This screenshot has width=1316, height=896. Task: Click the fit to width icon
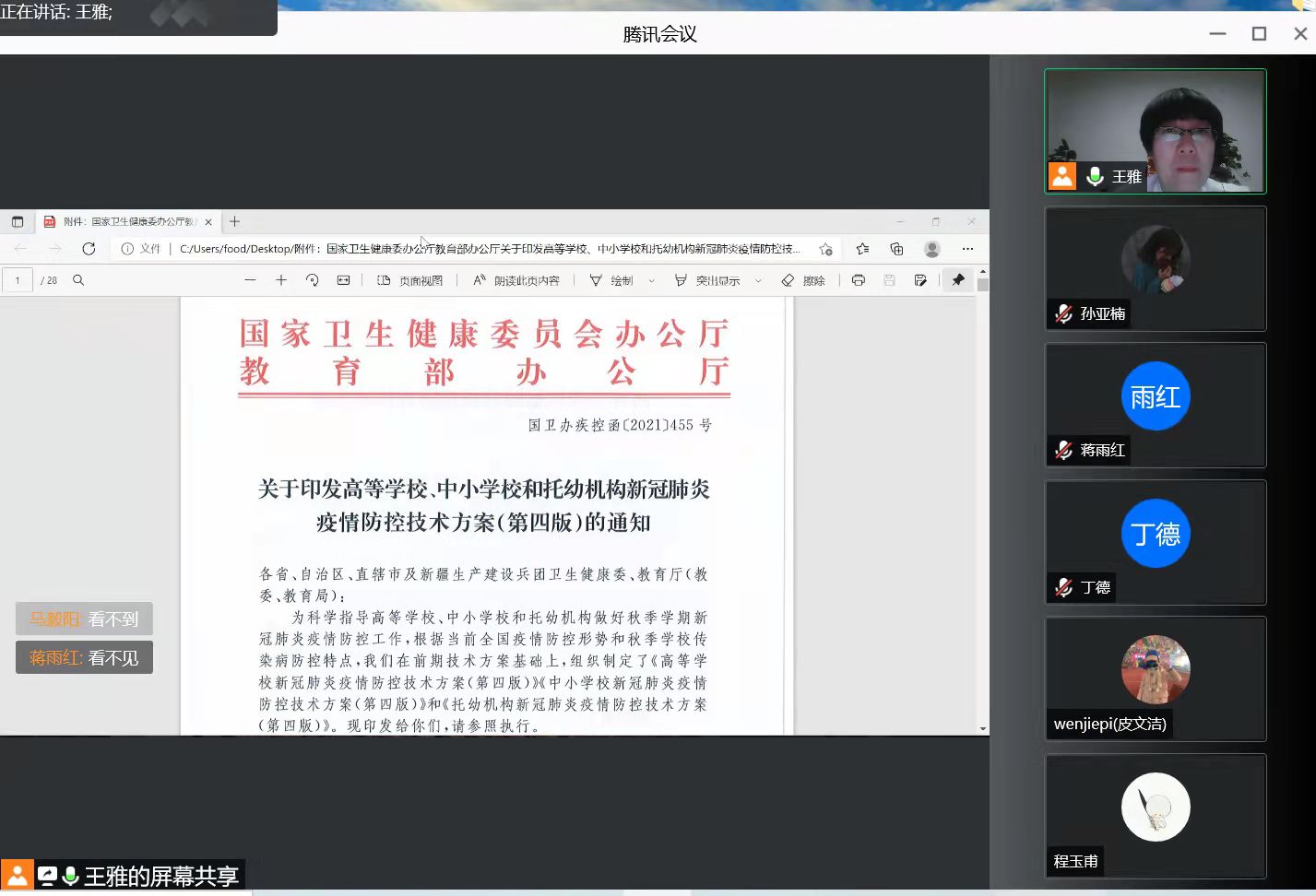343,280
